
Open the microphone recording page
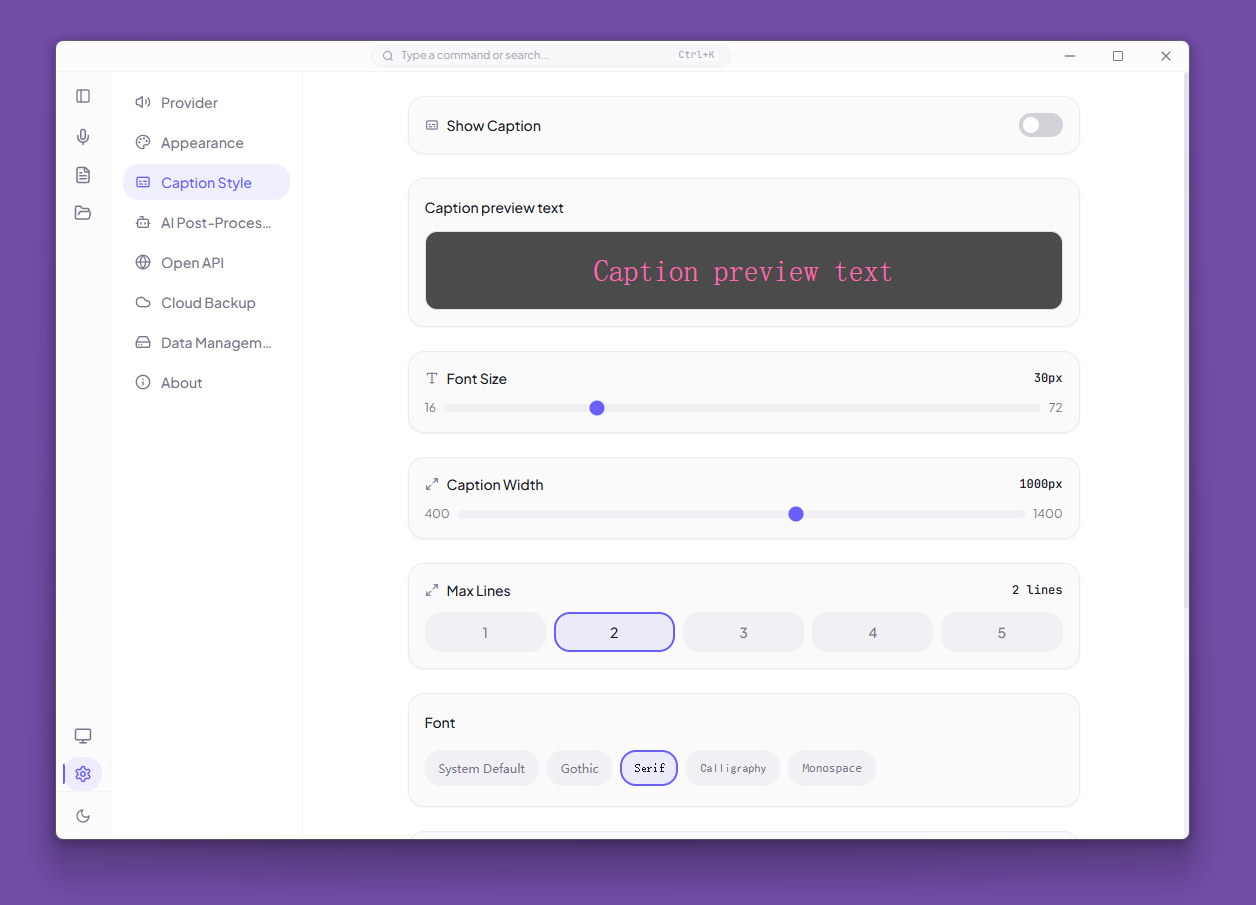click(x=83, y=137)
